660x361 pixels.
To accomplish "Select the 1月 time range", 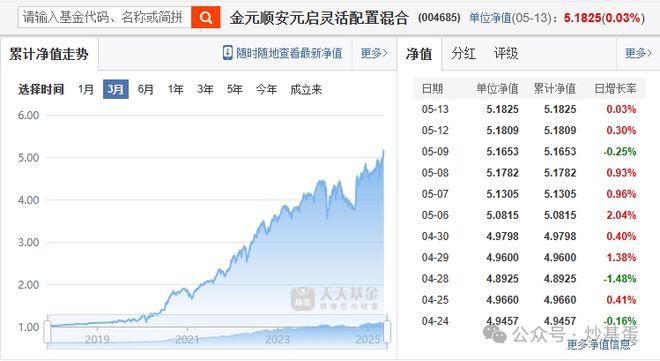I will pos(86,89).
